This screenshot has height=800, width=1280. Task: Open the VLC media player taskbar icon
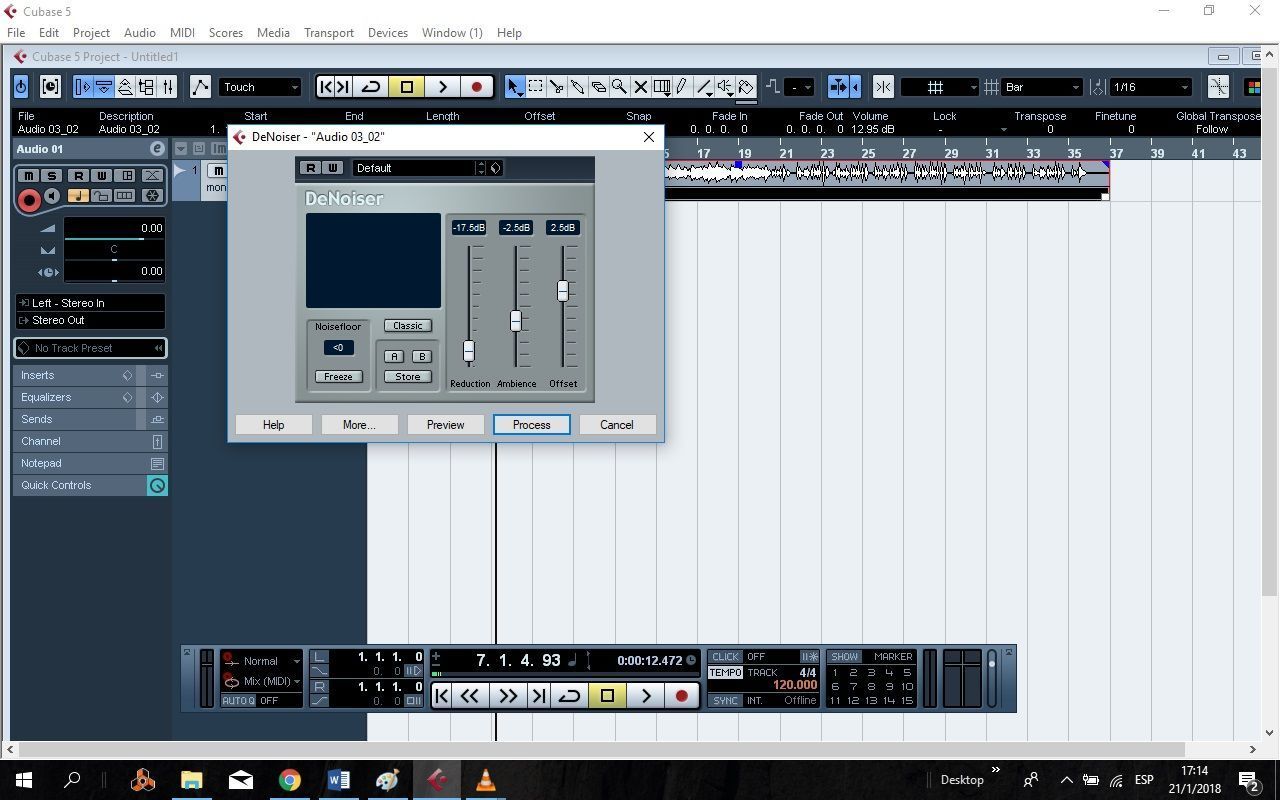pyautogui.click(x=485, y=780)
